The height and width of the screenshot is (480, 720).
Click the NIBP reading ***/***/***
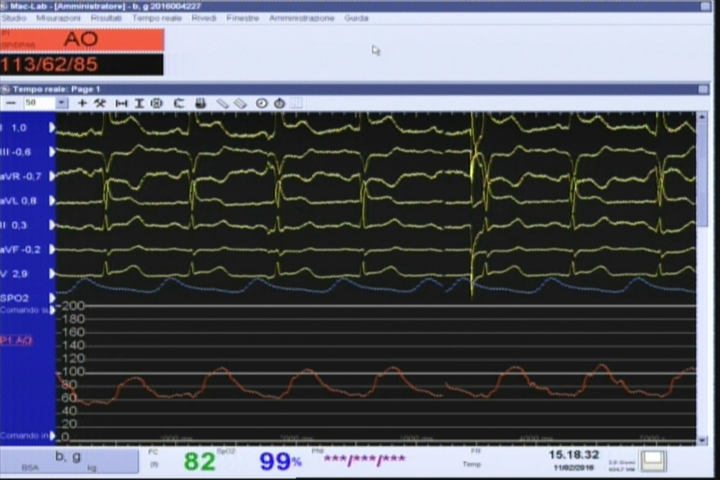365,459
